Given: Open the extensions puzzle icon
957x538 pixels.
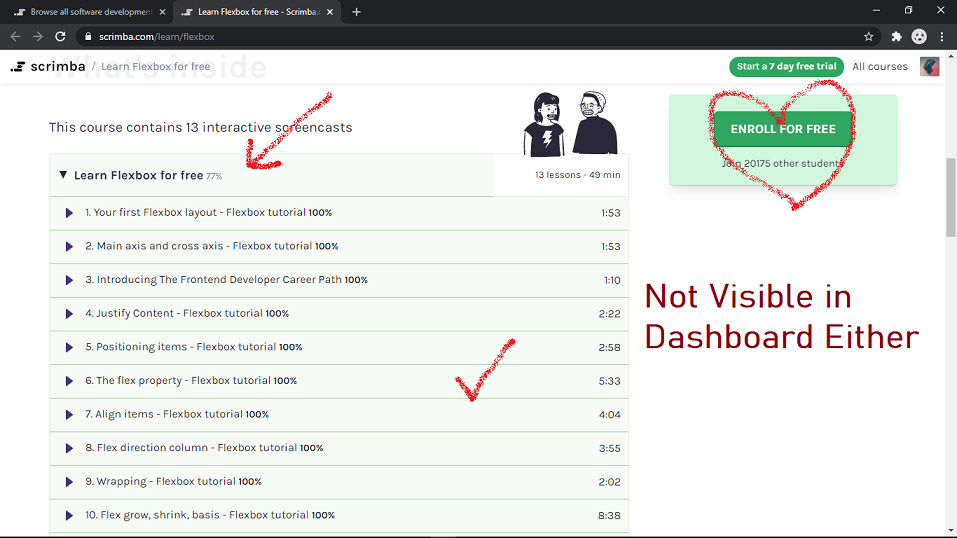Looking at the screenshot, I should point(896,37).
